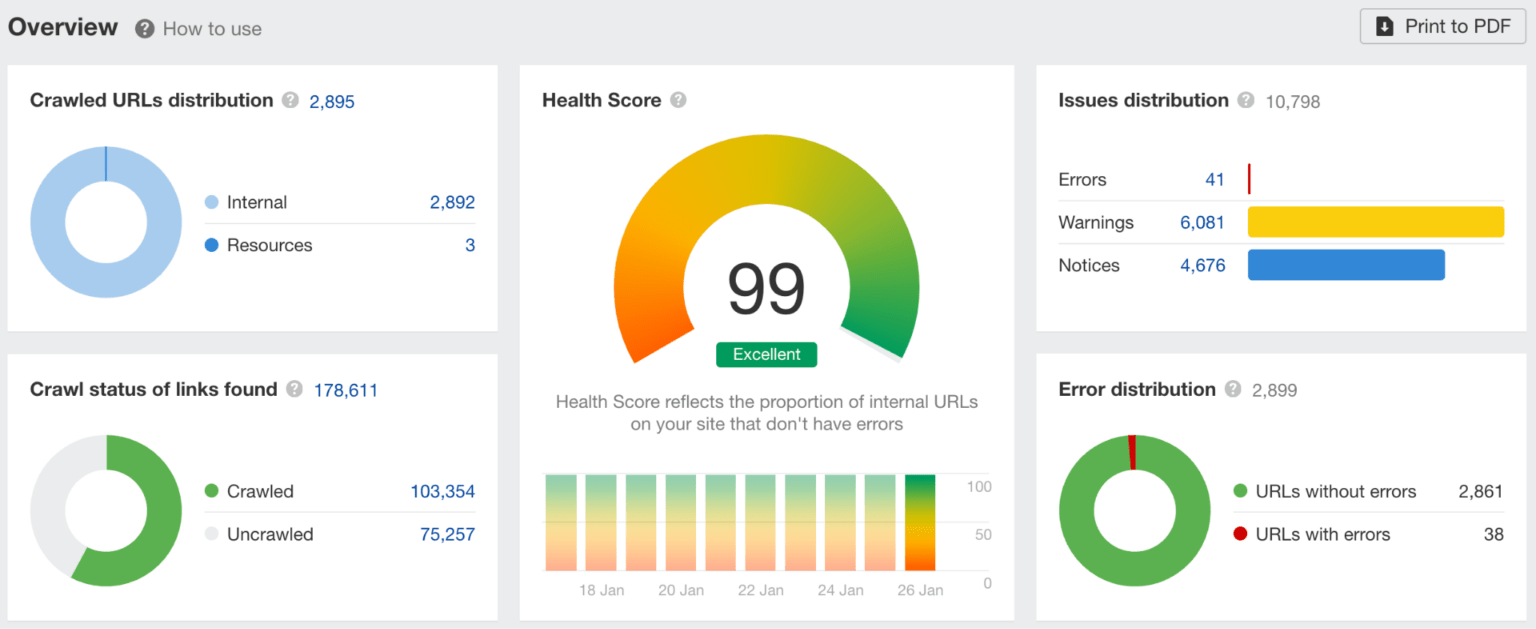Open the Errors count of 41
The image size is (1536, 629).
tap(1214, 180)
